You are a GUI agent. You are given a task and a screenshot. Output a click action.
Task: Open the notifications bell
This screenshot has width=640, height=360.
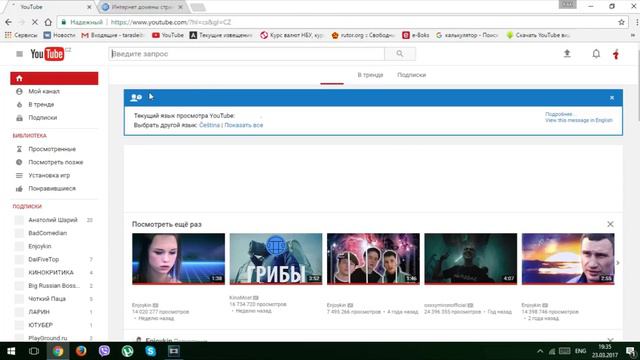[596, 53]
